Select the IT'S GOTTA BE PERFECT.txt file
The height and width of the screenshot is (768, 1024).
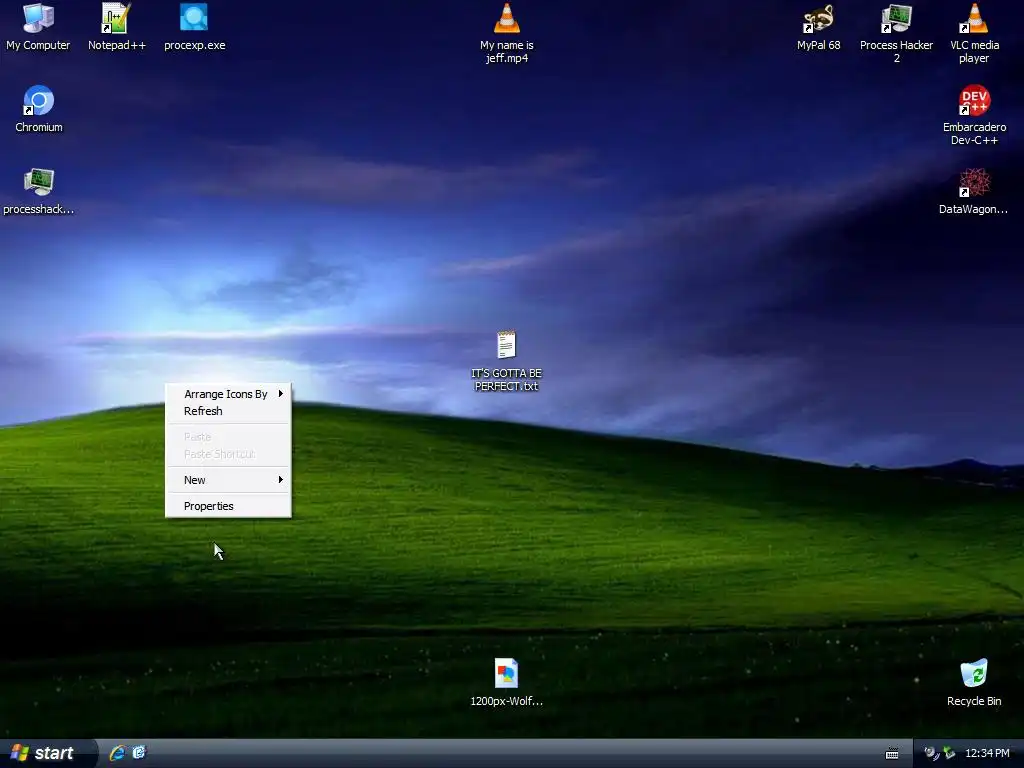(507, 362)
